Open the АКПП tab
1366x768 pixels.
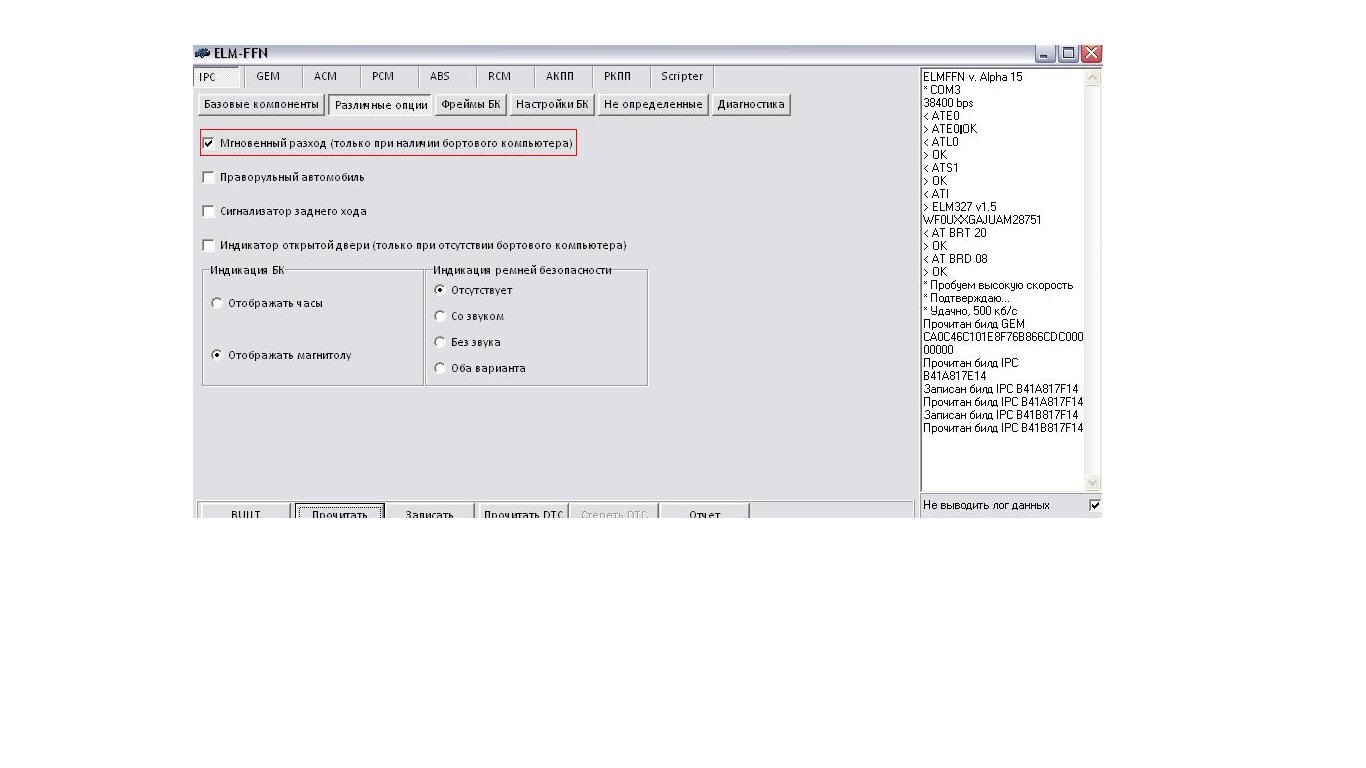click(x=560, y=76)
